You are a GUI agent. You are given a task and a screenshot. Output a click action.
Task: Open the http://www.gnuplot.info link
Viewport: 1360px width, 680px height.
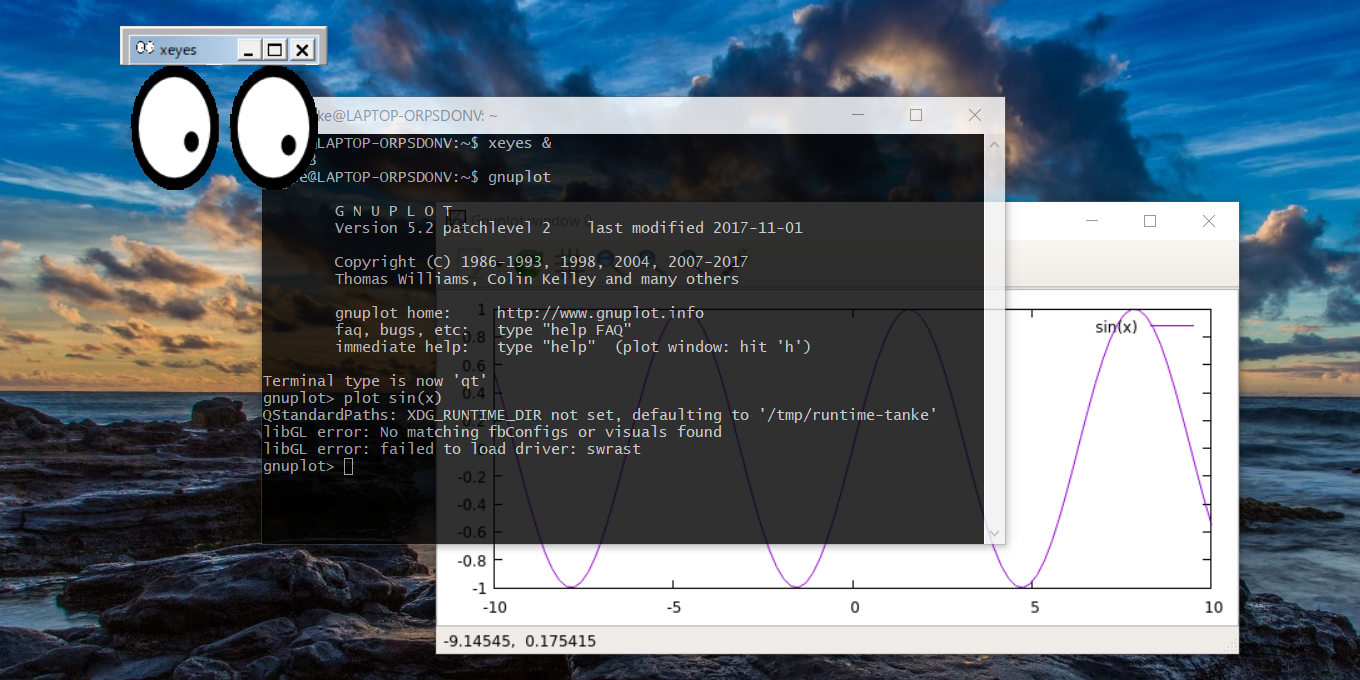pyautogui.click(x=600, y=313)
